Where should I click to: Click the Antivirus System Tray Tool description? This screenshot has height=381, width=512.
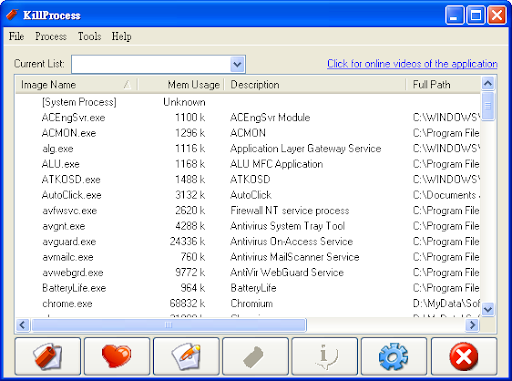tap(288, 226)
